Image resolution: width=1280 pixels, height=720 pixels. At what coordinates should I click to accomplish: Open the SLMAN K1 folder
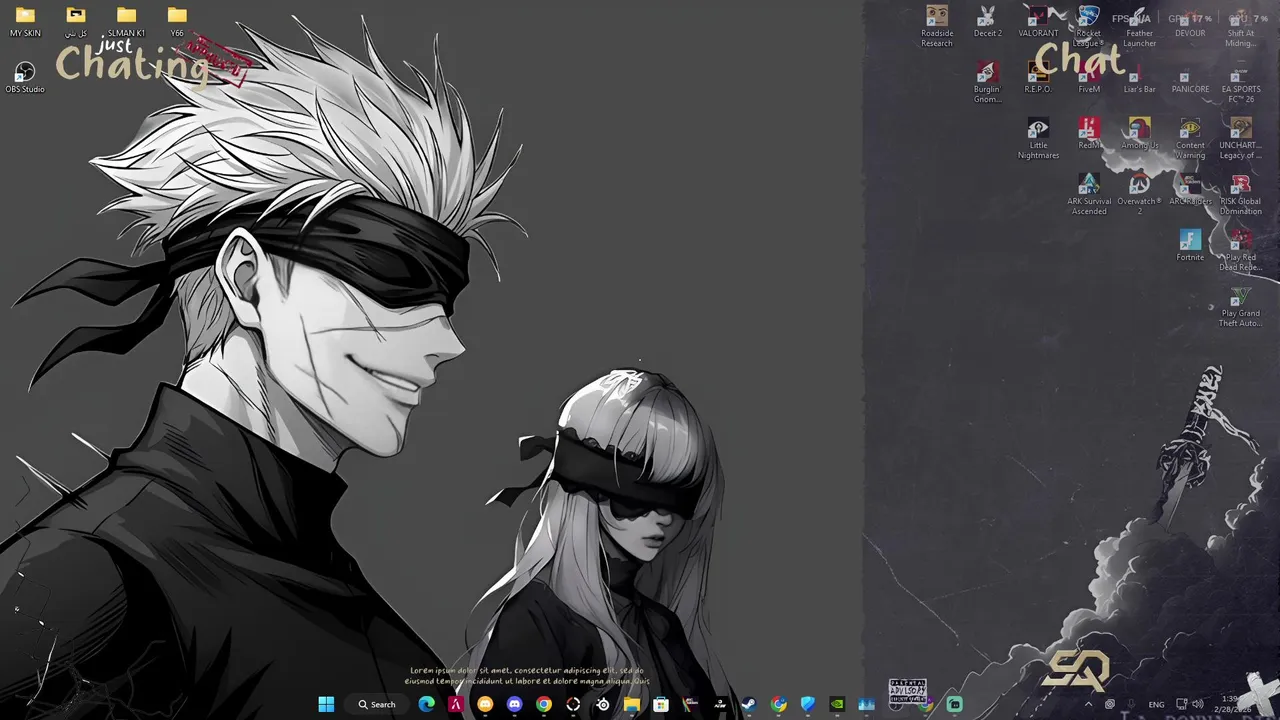(126, 22)
